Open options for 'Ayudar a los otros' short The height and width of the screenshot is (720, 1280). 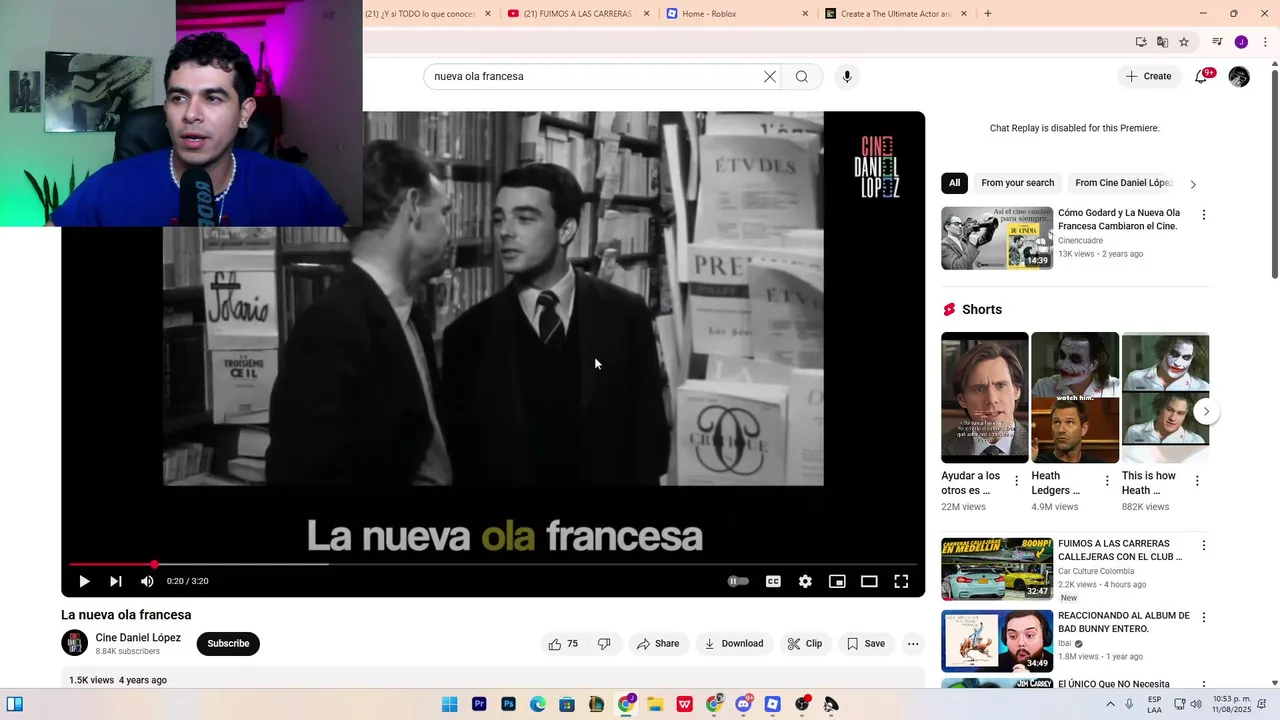click(1017, 481)
